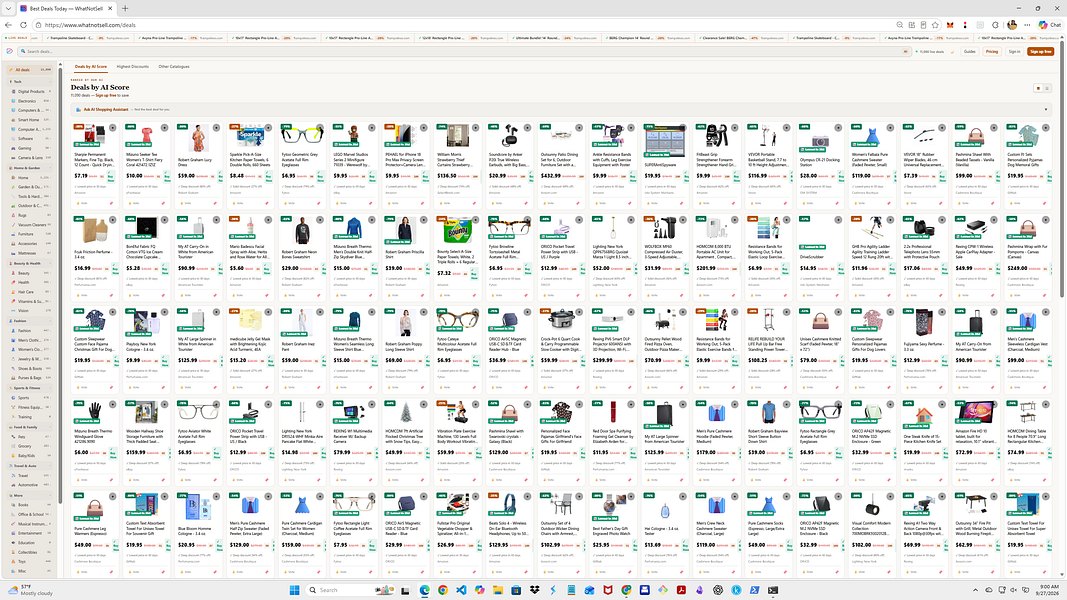Expand the Ask AI Shopping Assistant panel arrow

[1046, 109]
